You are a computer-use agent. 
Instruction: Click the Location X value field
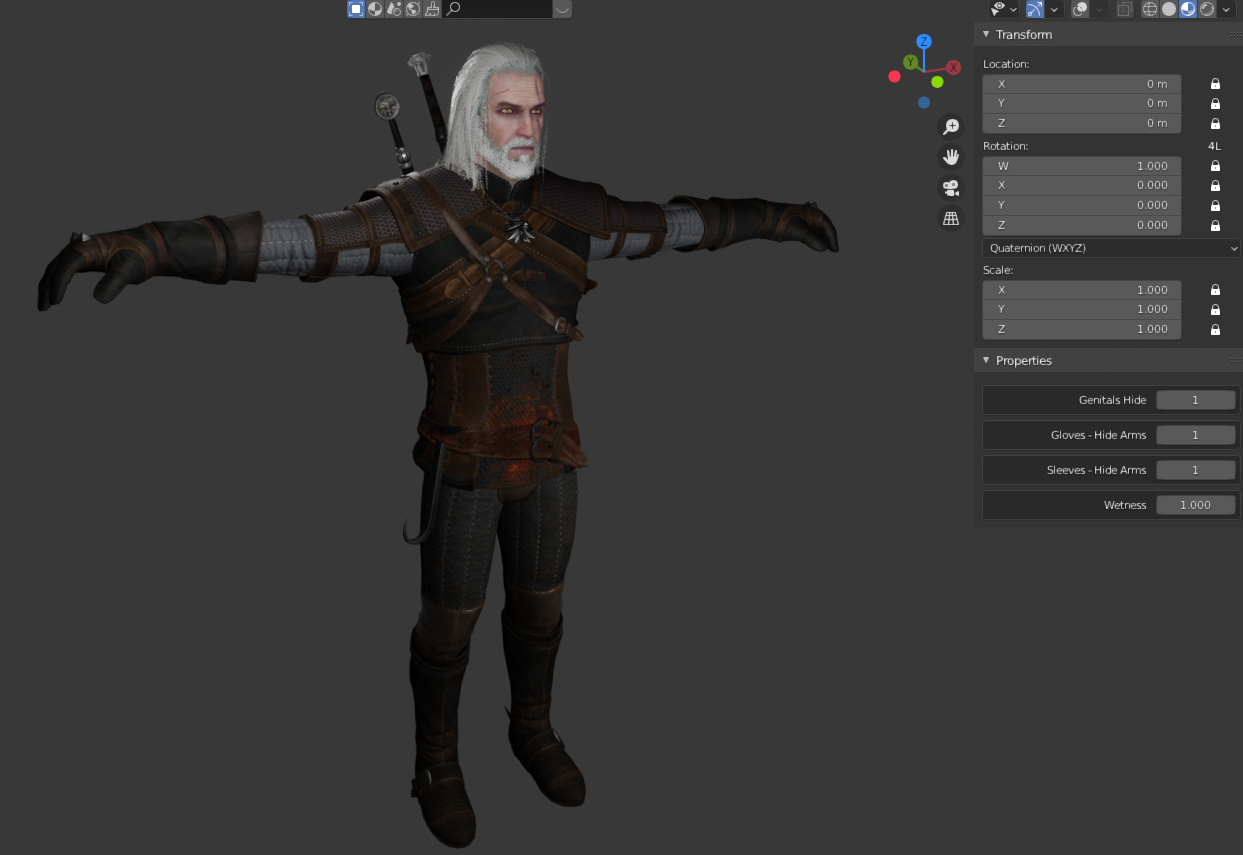pos(1082,84)
